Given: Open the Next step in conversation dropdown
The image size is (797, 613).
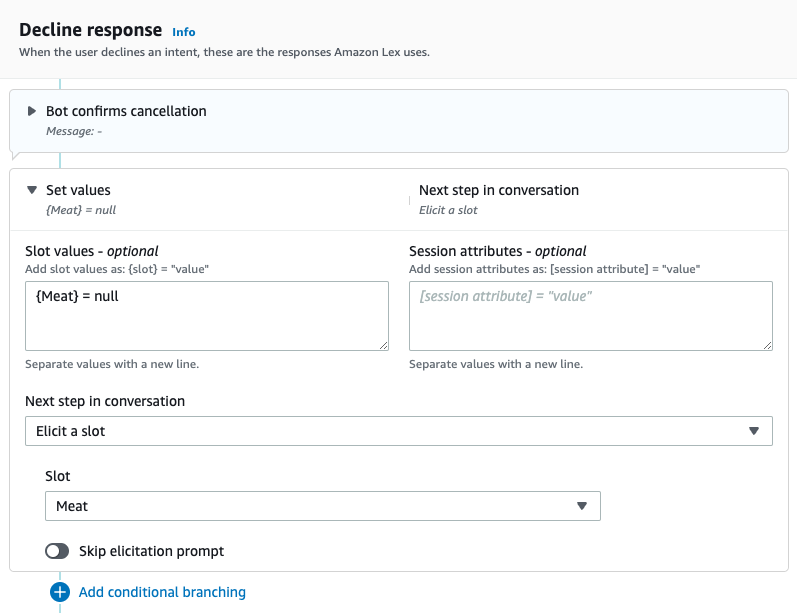Looking at the screenshot, I should point(398,431).
